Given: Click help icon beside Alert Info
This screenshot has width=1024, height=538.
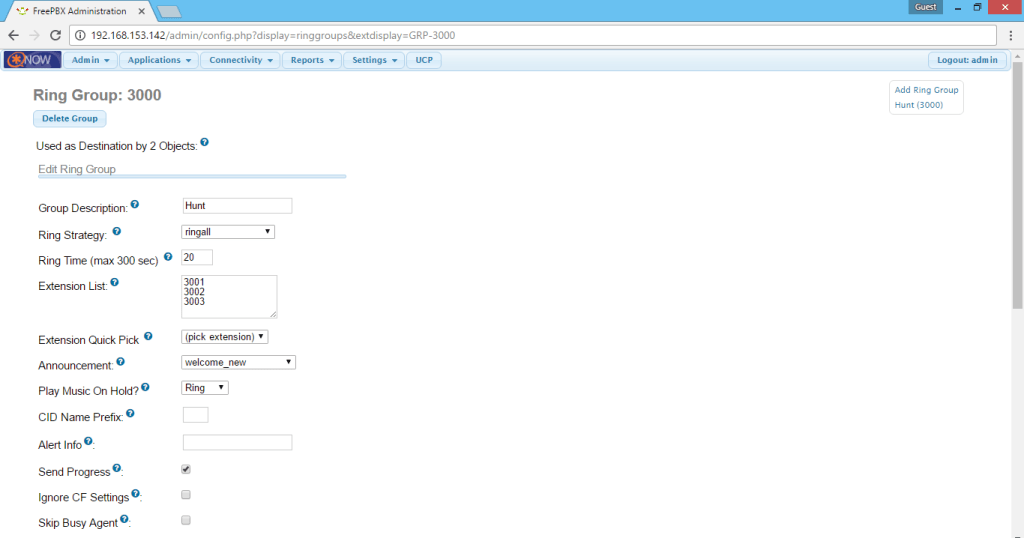Looking at the screenshot, I should point(88,441).
